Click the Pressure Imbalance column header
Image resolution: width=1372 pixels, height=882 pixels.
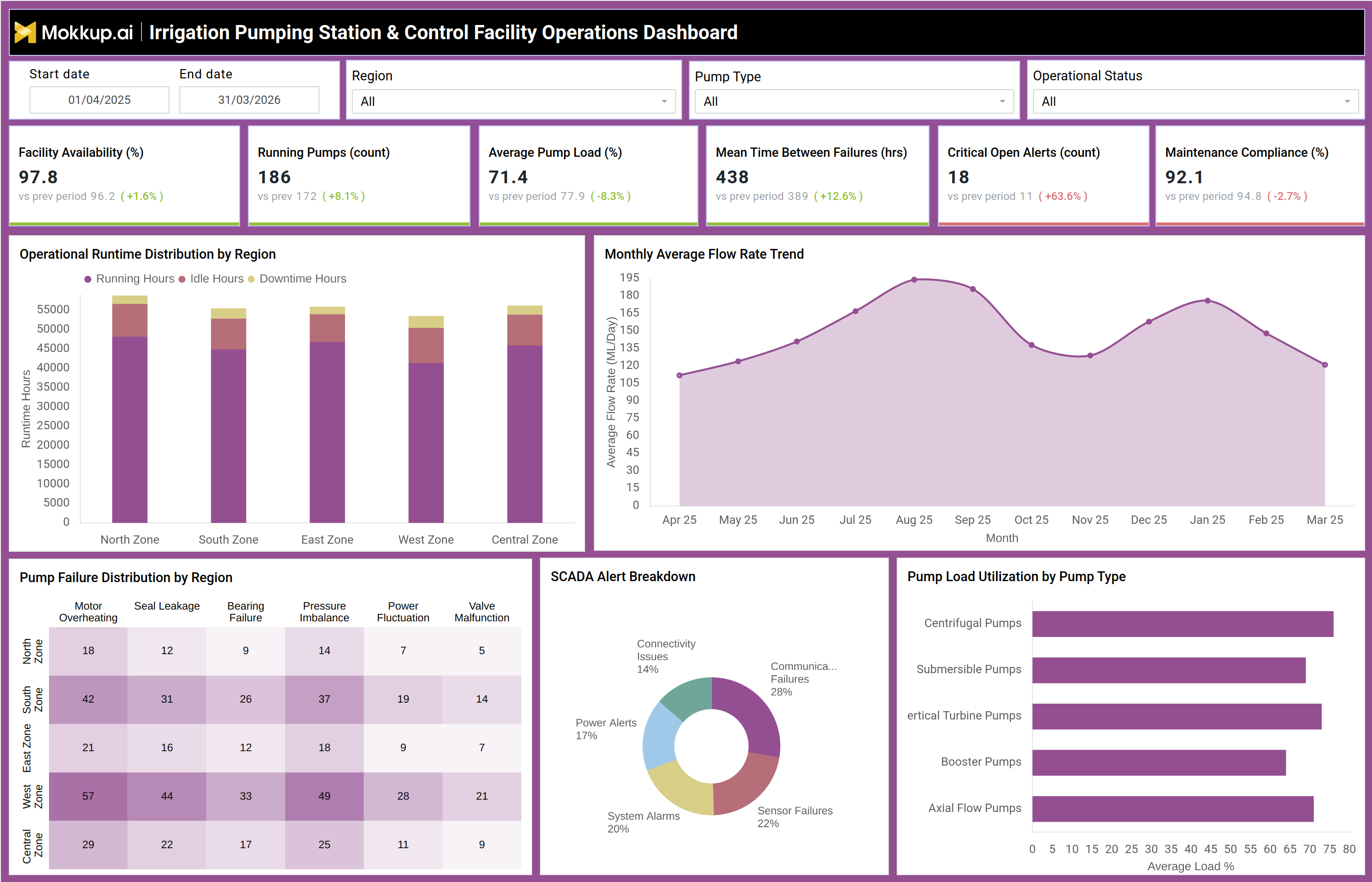pyautogui.click(x=324, y=612)
